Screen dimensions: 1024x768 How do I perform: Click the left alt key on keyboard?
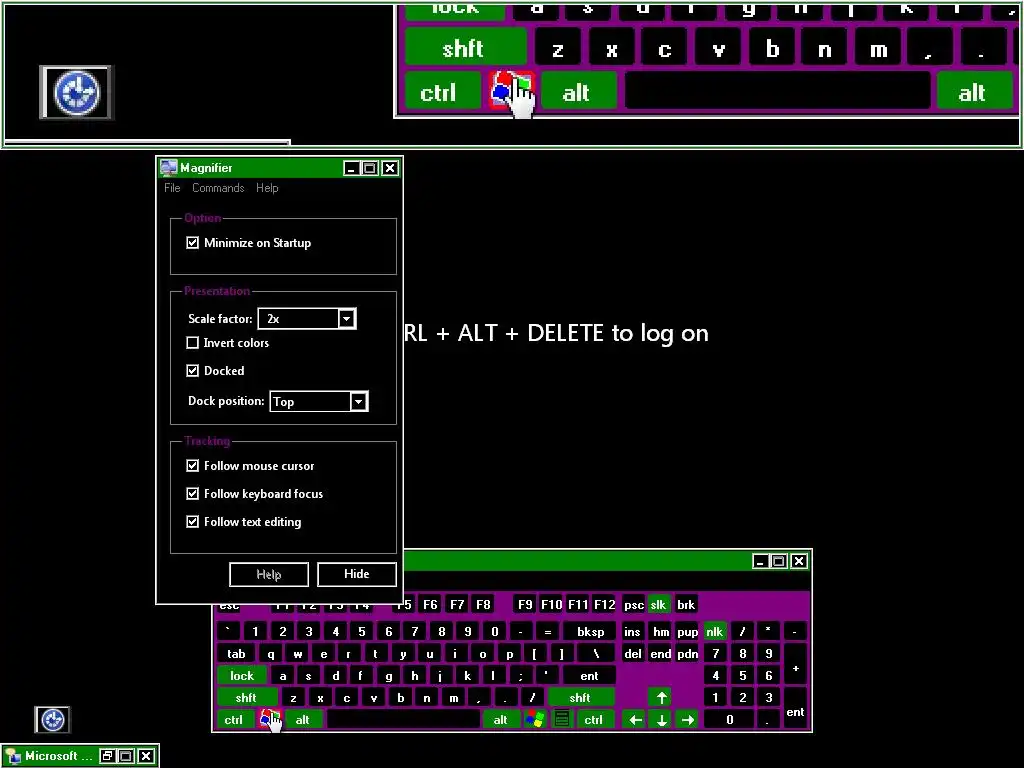click(302, 719)
